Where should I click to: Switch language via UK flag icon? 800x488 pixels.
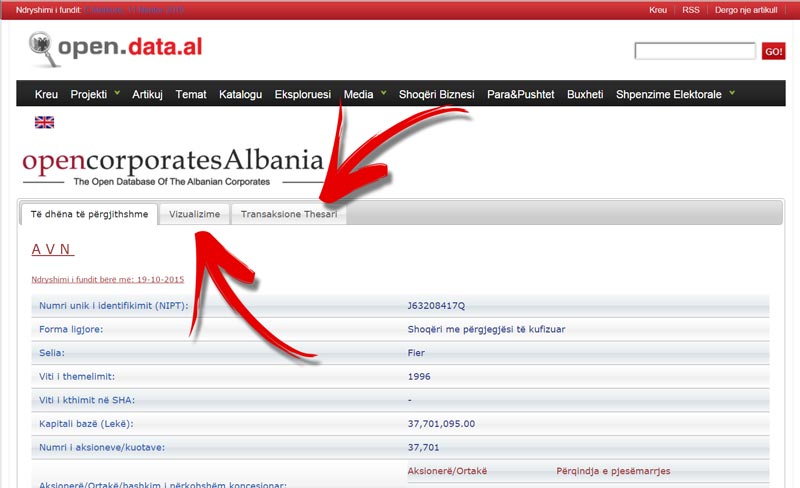point(44,122)
